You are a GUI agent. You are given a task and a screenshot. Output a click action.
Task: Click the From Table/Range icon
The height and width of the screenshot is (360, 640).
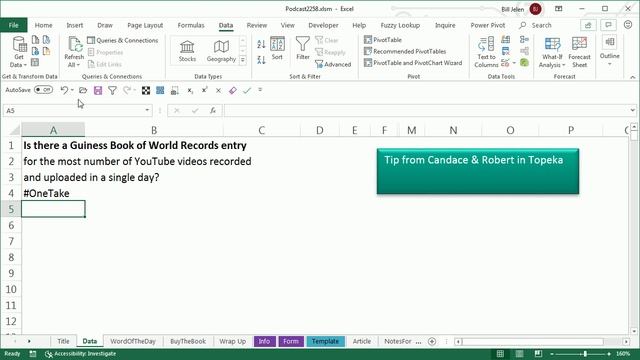(35, 62)
